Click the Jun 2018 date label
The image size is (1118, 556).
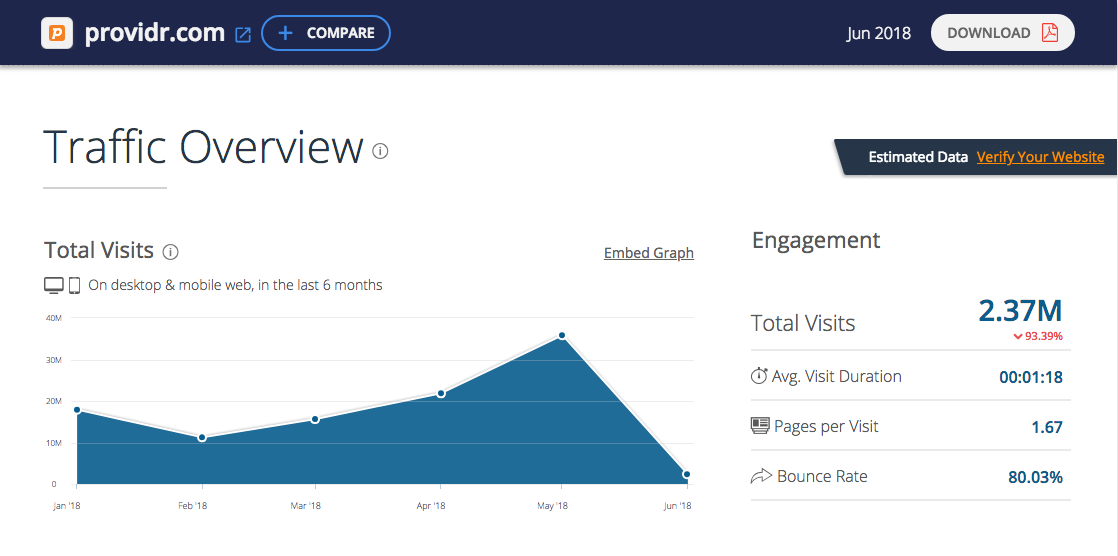(x=878, y=33)
